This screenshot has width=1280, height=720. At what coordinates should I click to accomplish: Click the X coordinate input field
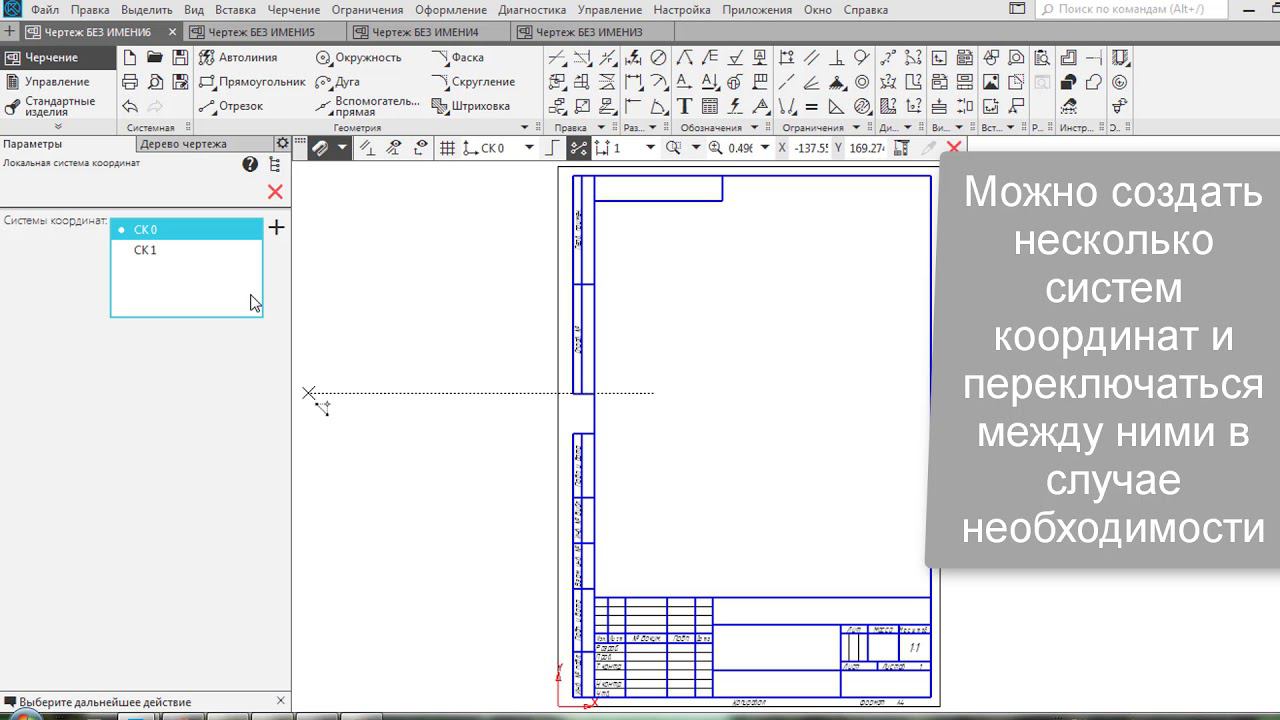click(811, 148)
